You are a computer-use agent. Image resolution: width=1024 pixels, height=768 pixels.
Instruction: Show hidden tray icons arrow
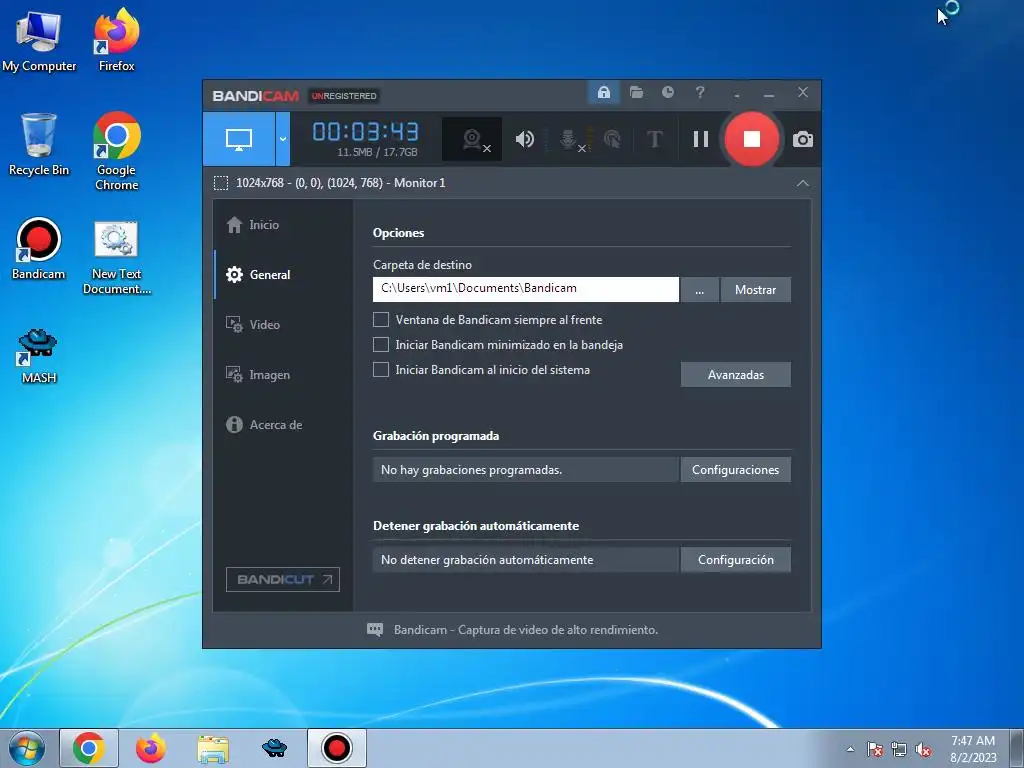[850, 750]
